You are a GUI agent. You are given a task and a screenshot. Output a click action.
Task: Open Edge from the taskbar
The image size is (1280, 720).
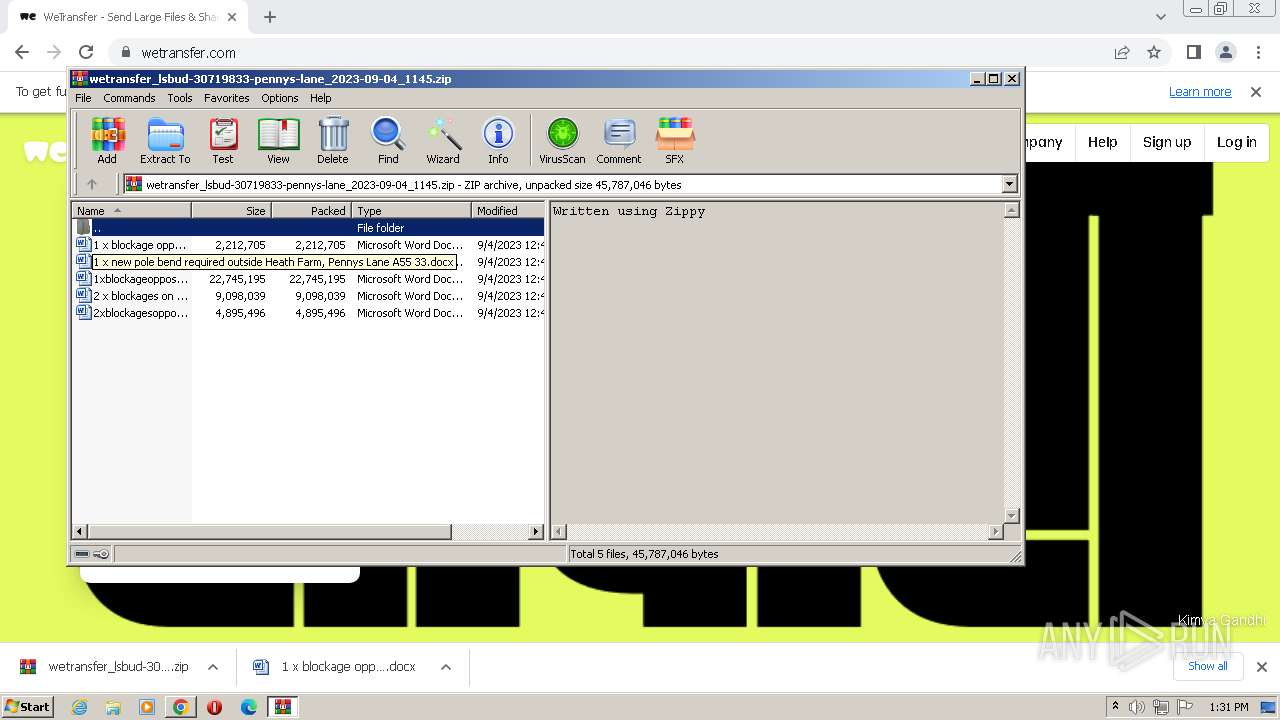point(249,707)
